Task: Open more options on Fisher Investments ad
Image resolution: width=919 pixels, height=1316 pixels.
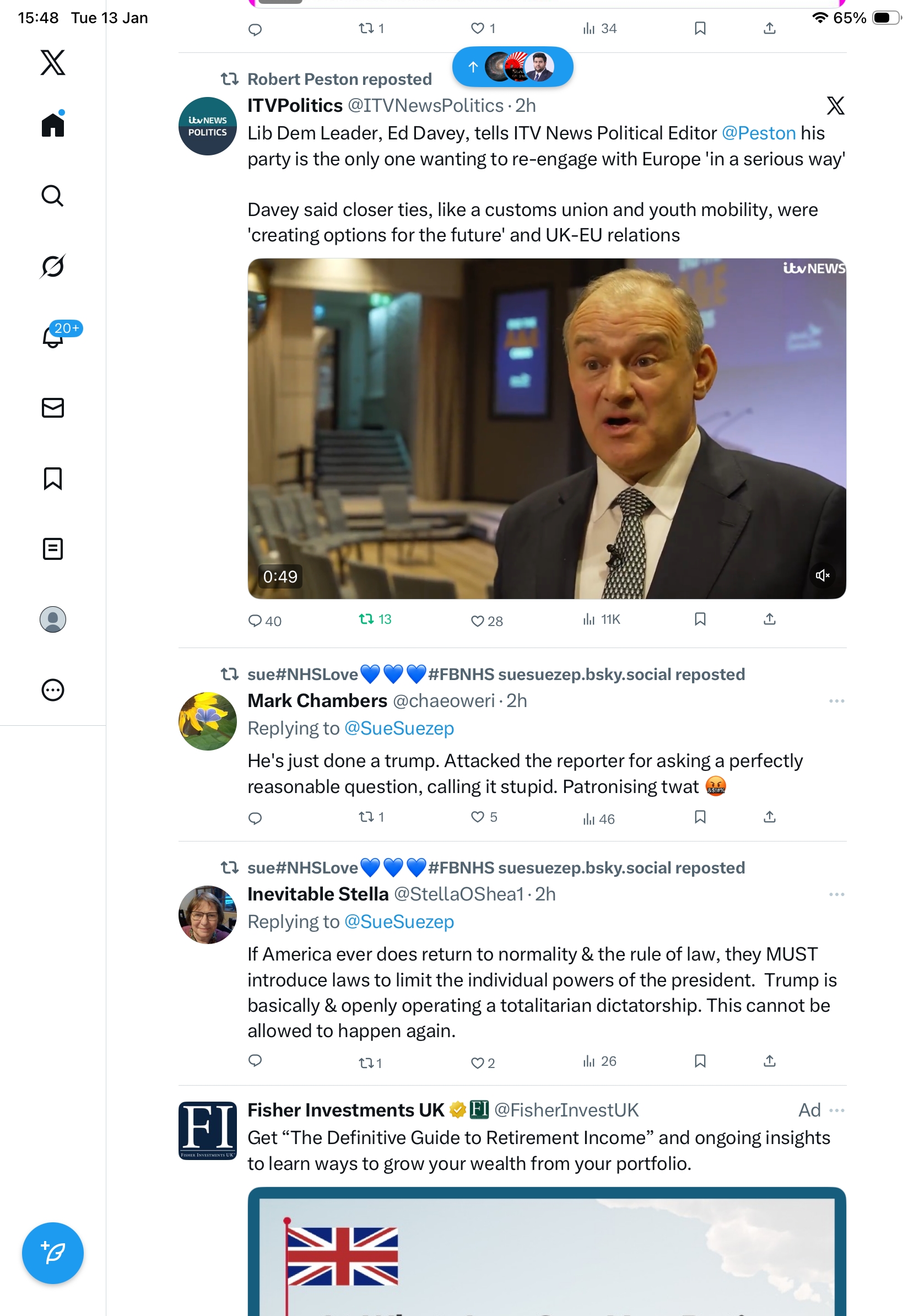Action: [836, 1110]
